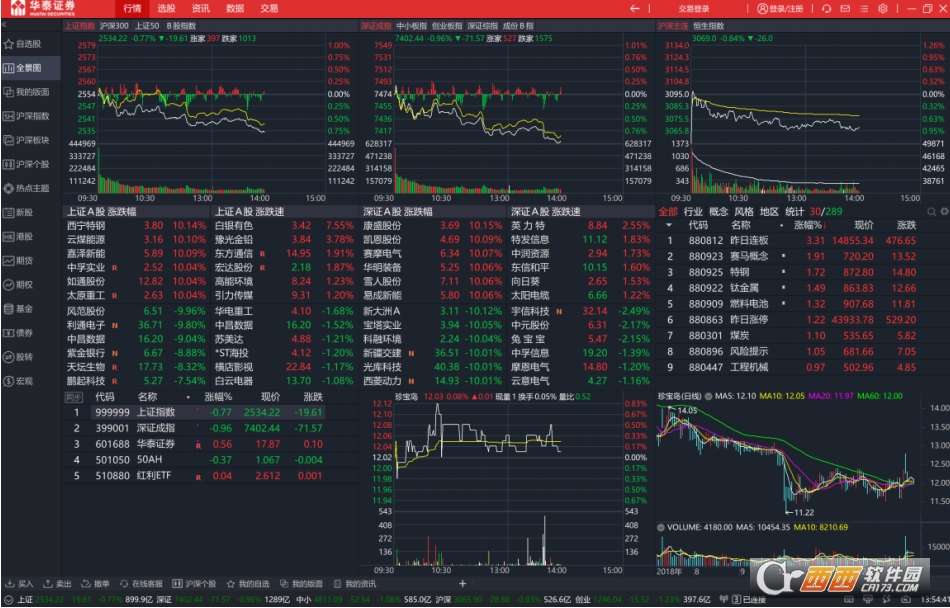Image resolution: width=950 pixels, height=608 pixels.
Task: Expand the dropdown arrow in sector table header
Action: (x=669, y=225)
